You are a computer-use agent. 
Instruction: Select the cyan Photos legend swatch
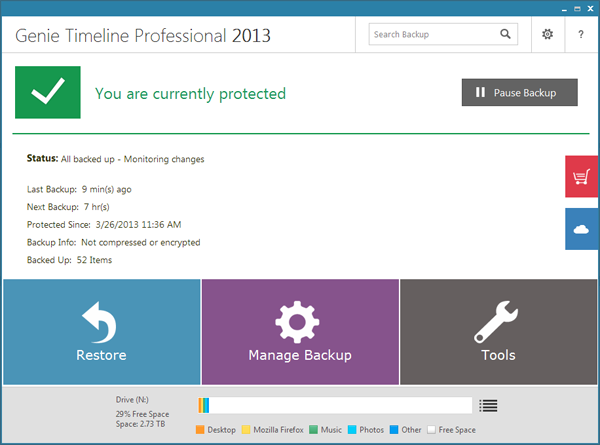pos(353,430)
